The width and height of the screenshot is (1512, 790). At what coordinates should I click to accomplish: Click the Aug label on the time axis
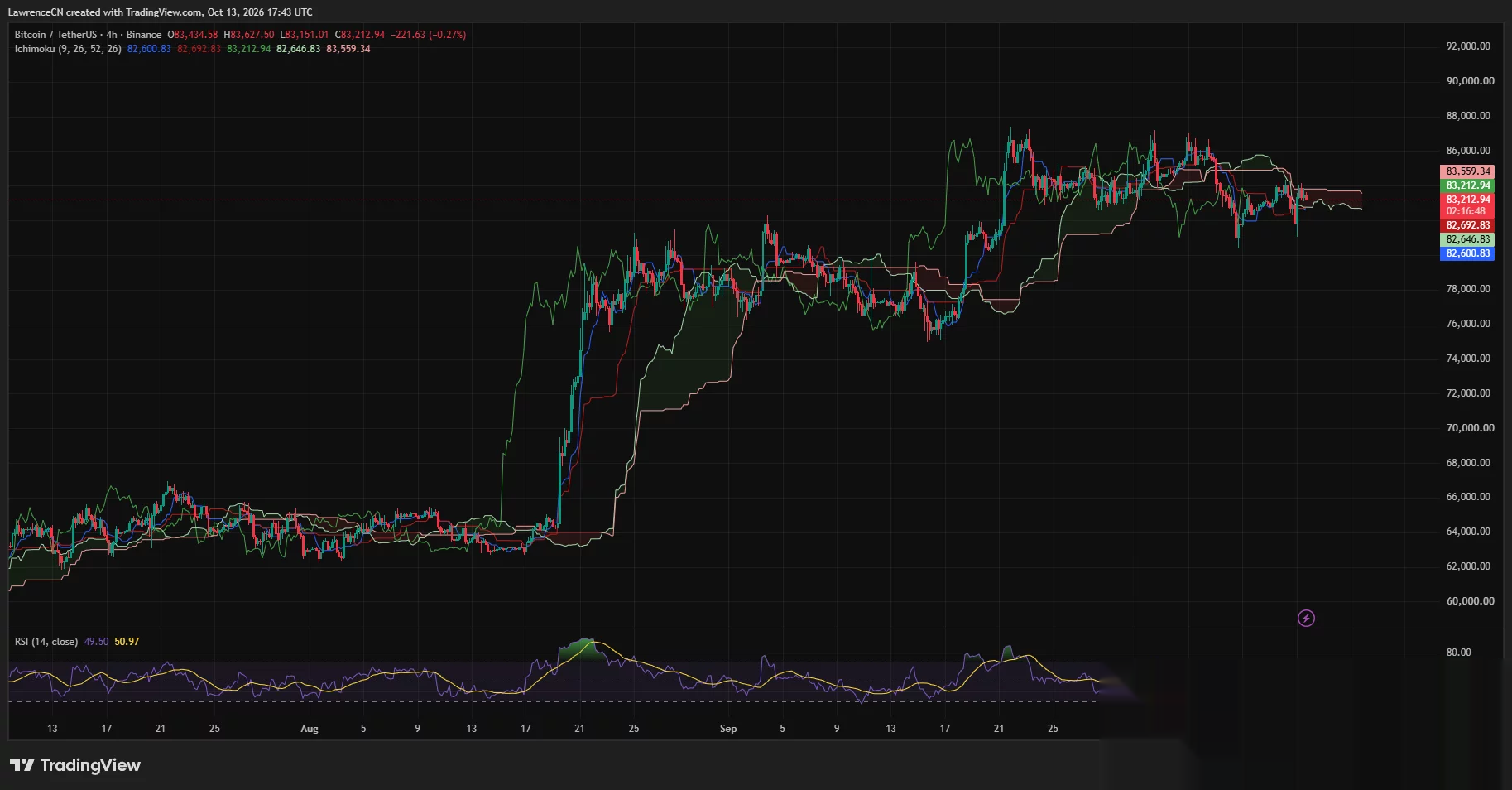[309, 729]
